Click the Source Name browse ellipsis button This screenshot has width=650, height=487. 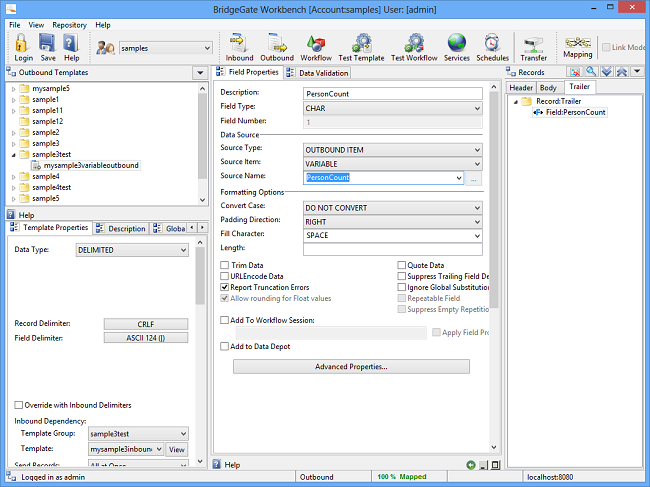(x=473, y=179)
